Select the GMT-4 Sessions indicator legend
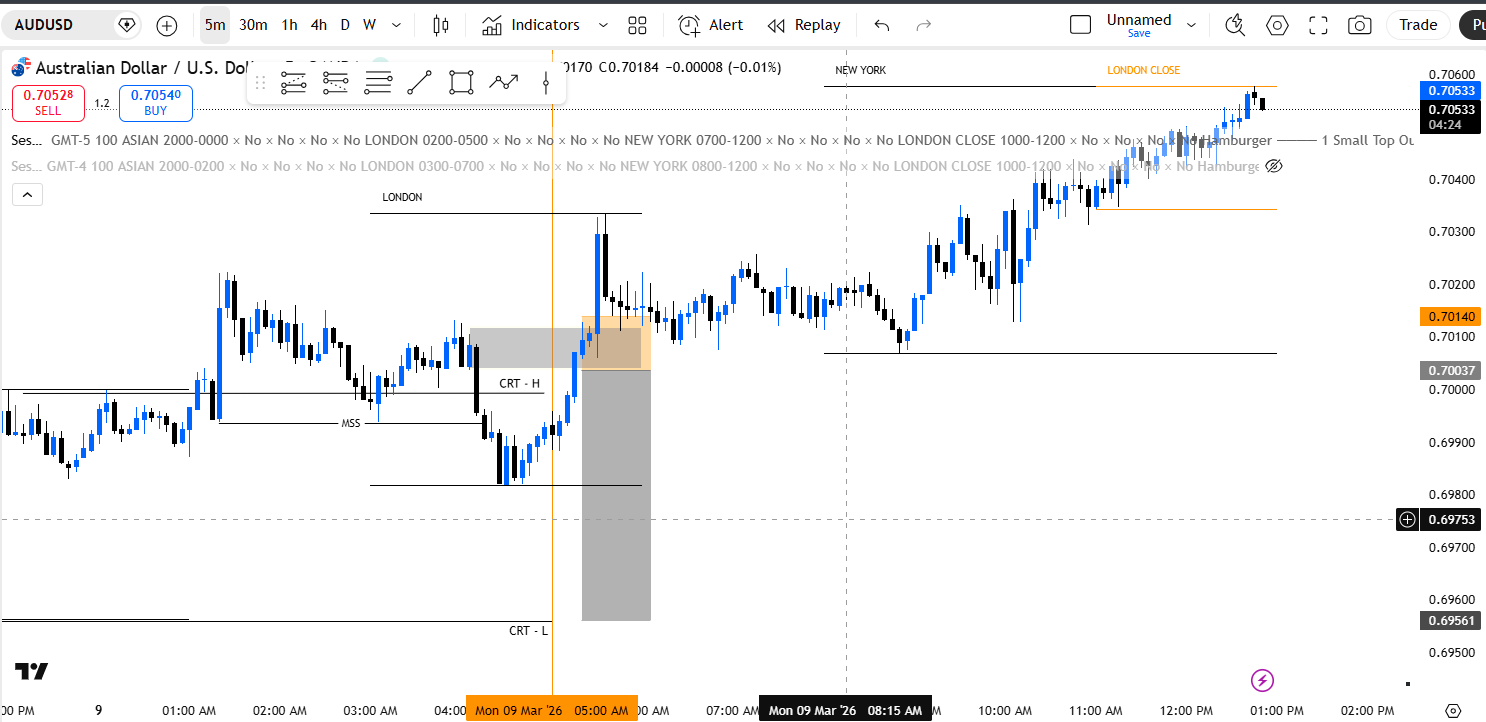 tap(635, 166)
